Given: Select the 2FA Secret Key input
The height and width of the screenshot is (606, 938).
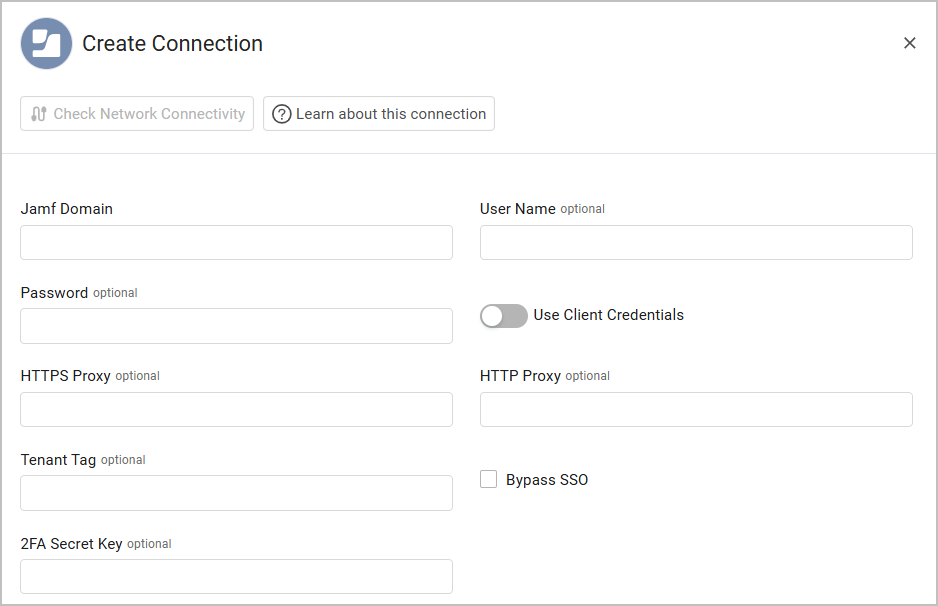Looking at the screenshot, I should pyautogui.click(x=236, y=577).
